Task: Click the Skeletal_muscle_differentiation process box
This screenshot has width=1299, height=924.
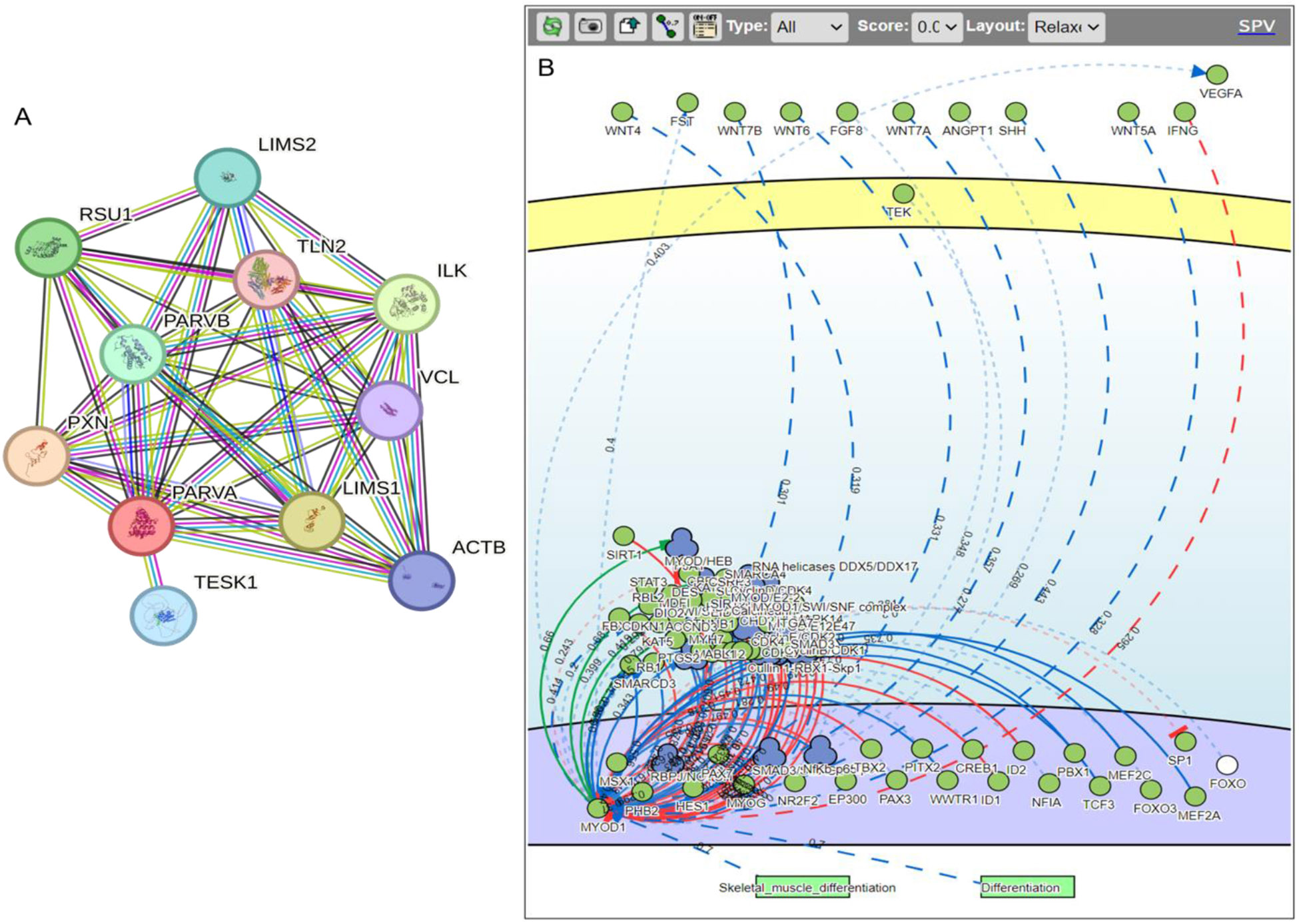Action: (x=803, y=887)
